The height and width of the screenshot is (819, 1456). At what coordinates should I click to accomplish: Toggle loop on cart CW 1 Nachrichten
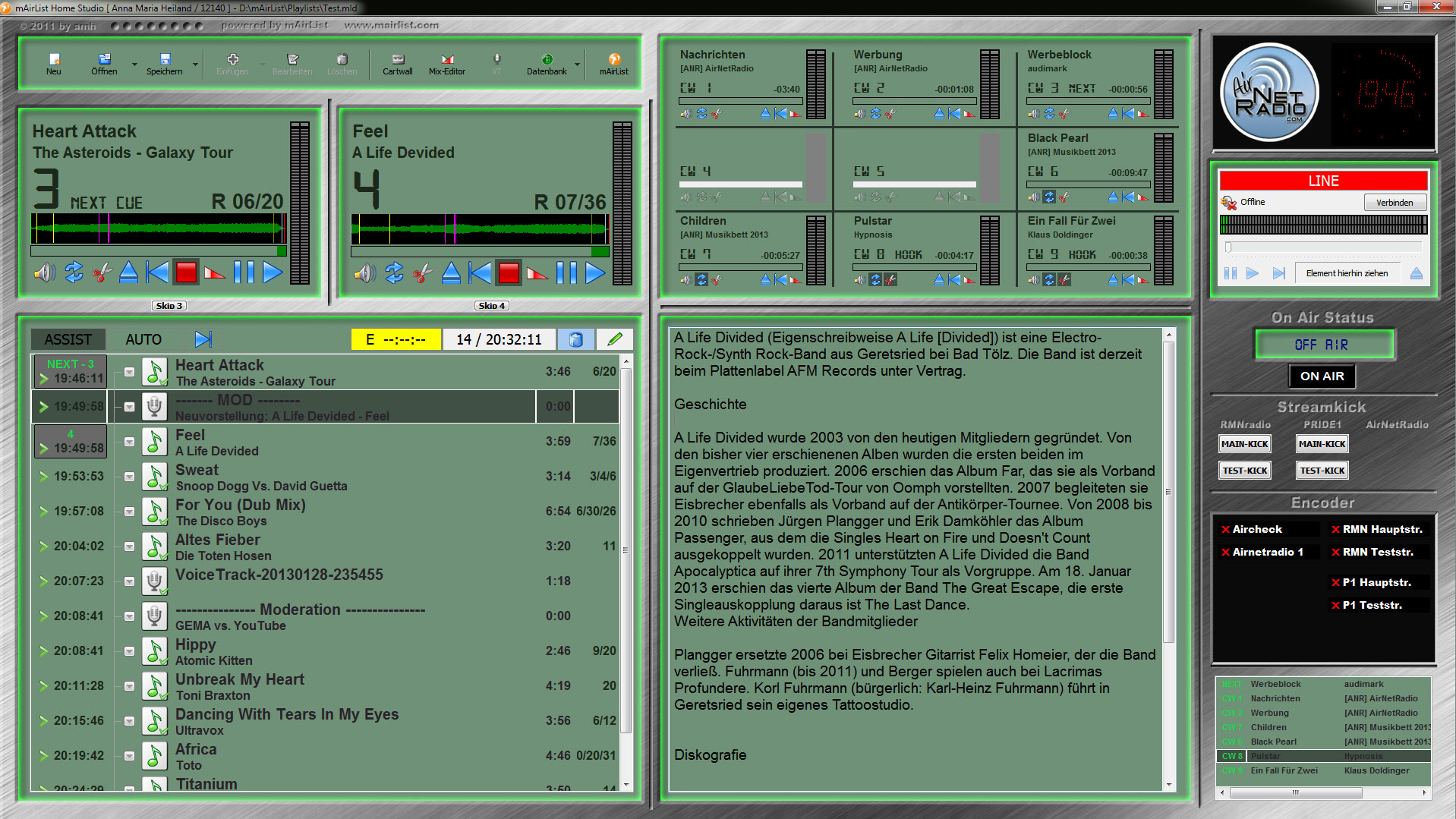tap(701, 114)
